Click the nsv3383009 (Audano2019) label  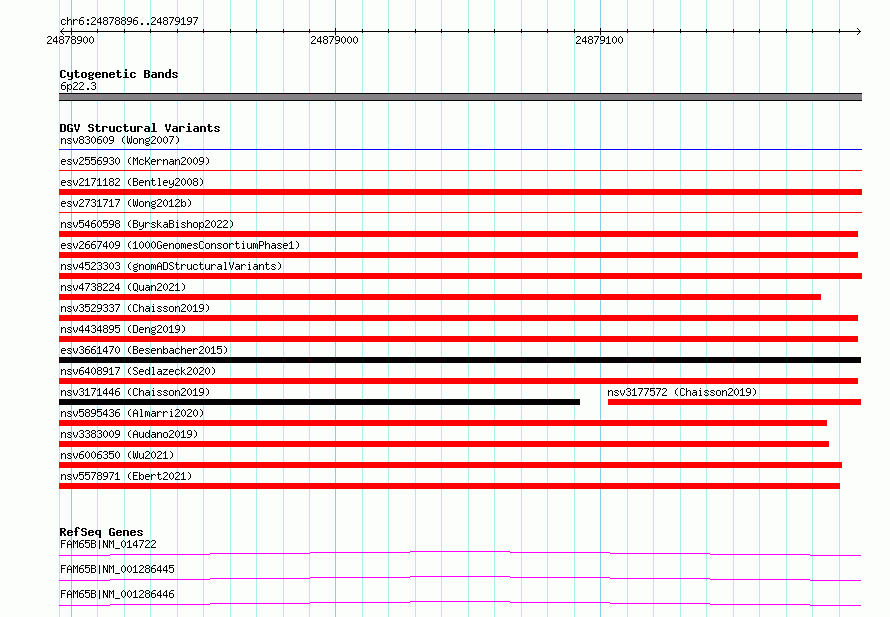(x=129, y=434)
